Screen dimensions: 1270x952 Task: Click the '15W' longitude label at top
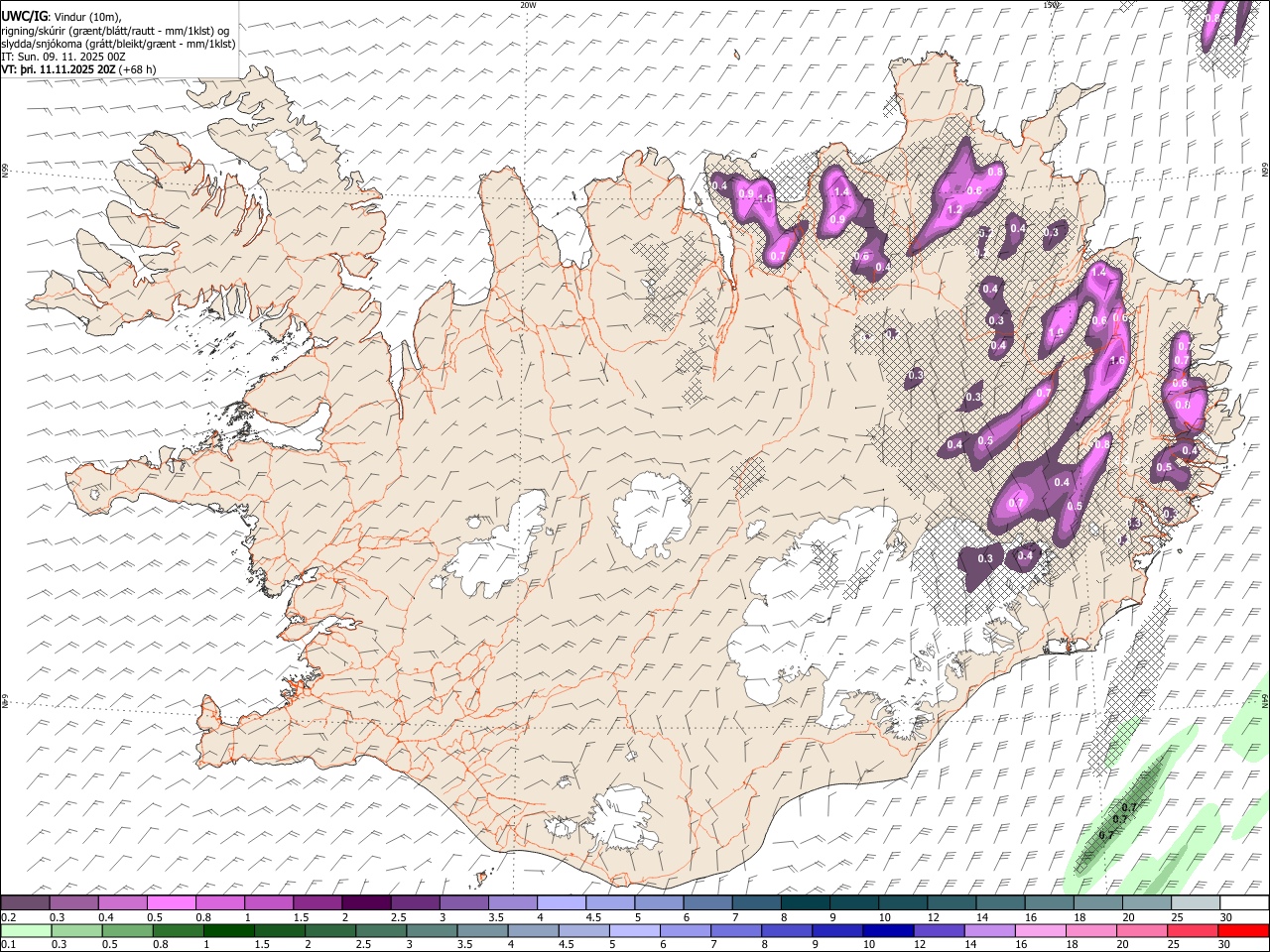pyautogui.click(x=1051, y=5)
